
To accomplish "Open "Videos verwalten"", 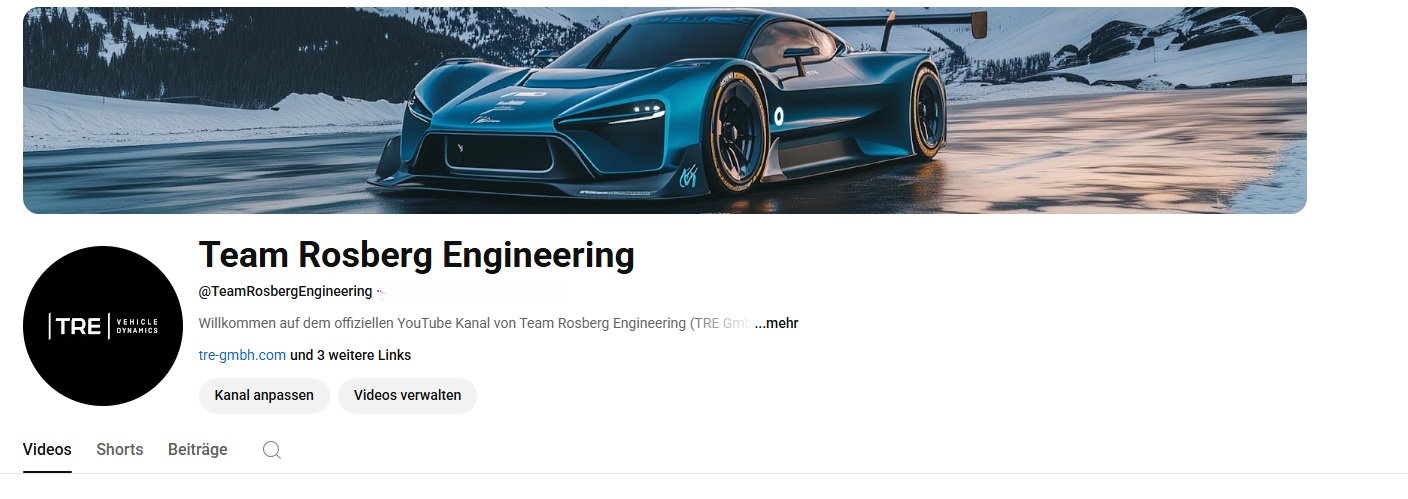I will tap(407, 395).
